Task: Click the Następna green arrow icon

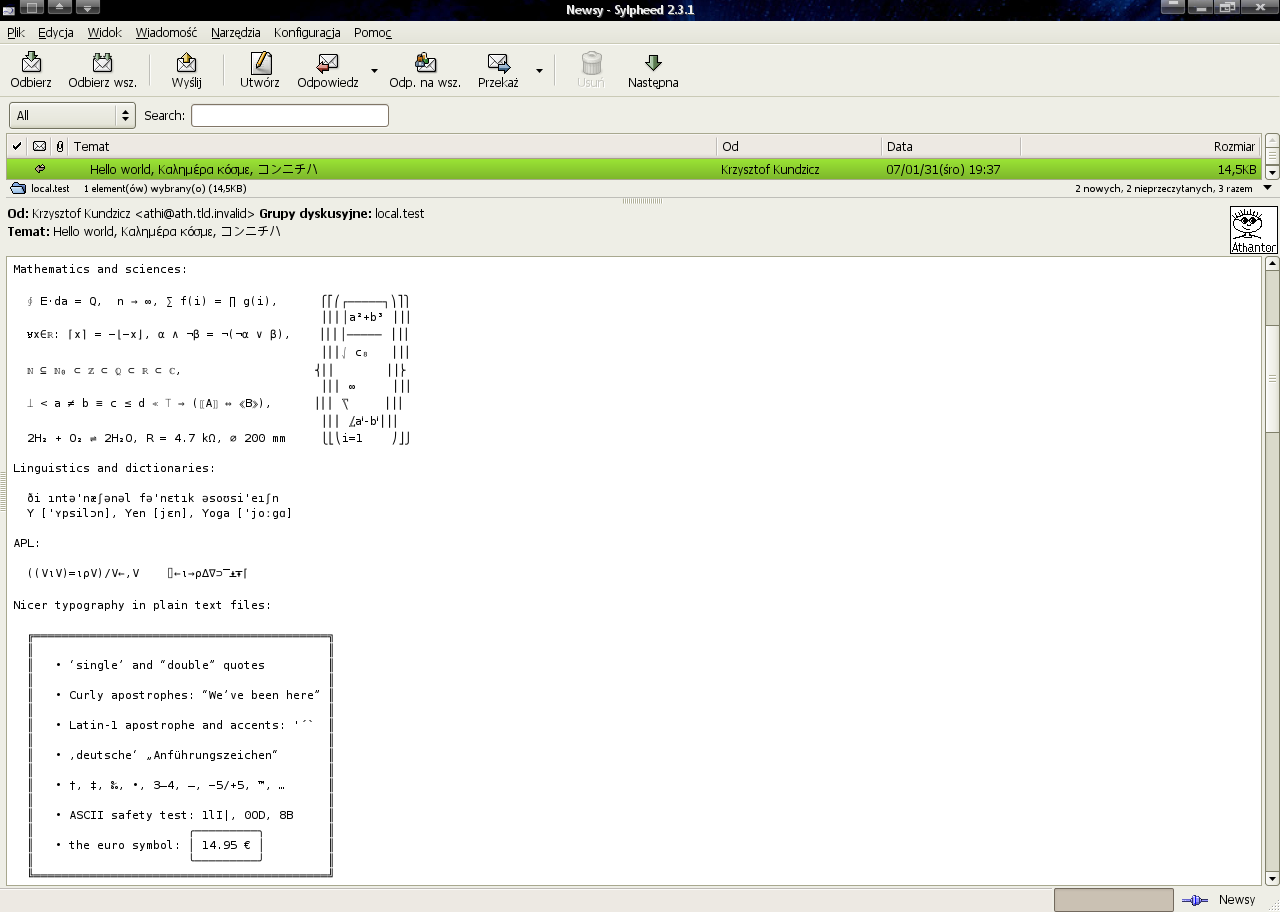Action: 653,63
